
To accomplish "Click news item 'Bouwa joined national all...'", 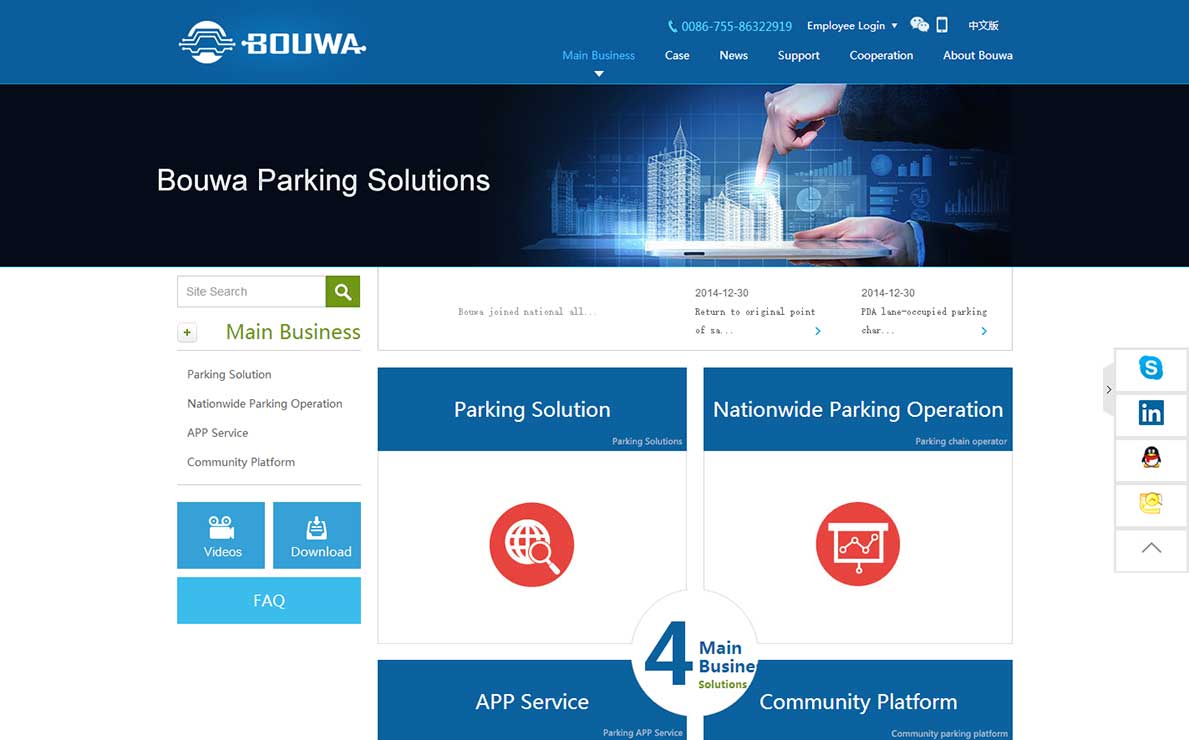I will pyautogui.click(x=527, y=312).
